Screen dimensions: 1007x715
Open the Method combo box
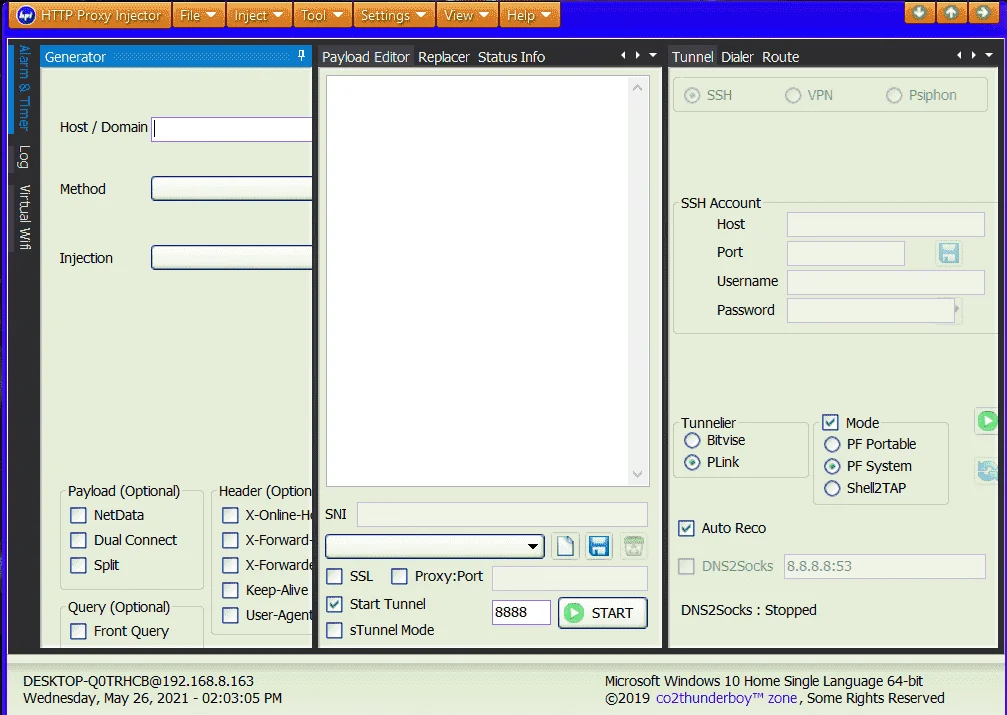tap(232, 189)
